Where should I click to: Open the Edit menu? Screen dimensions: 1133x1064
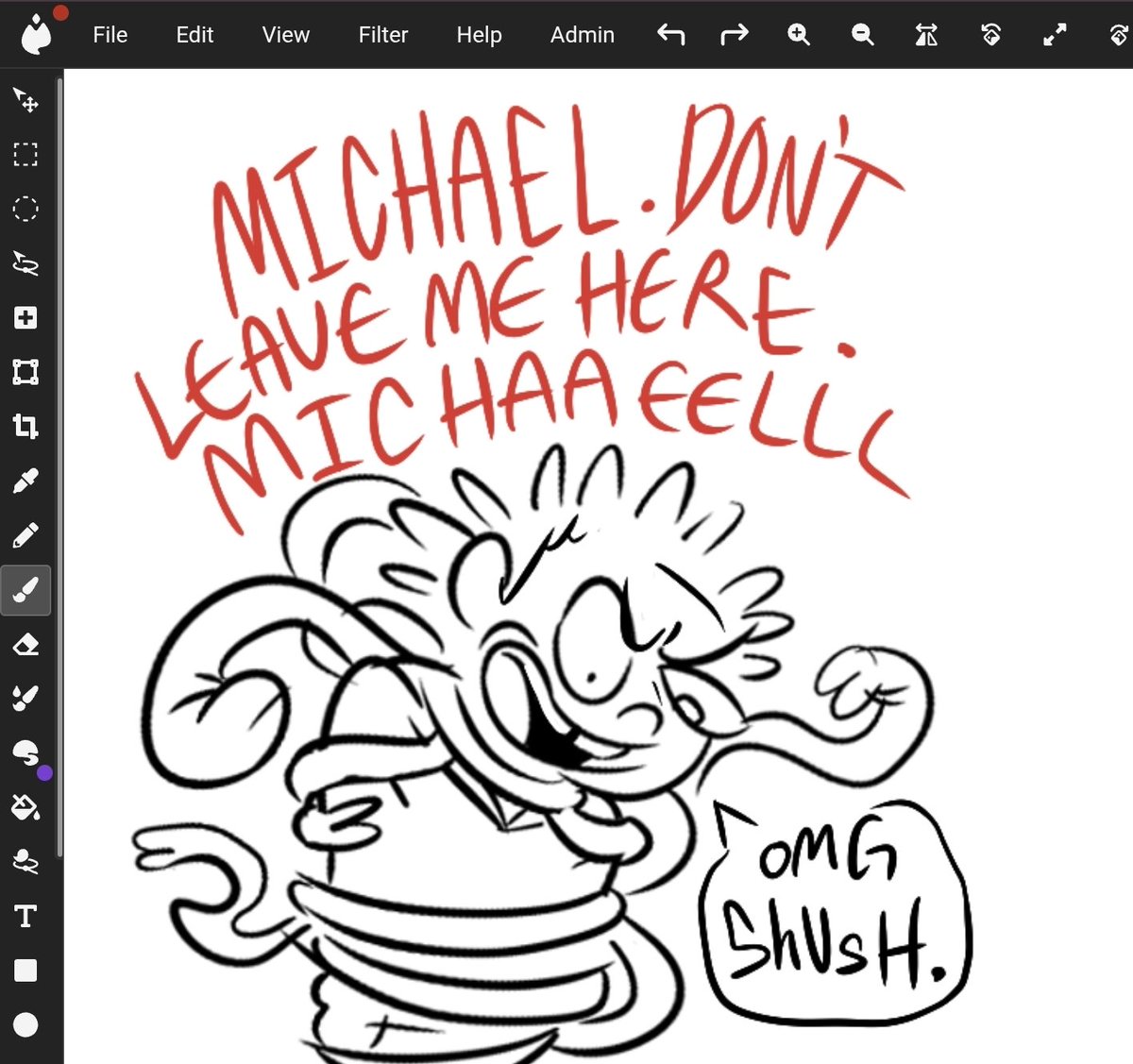pos(194,35)
